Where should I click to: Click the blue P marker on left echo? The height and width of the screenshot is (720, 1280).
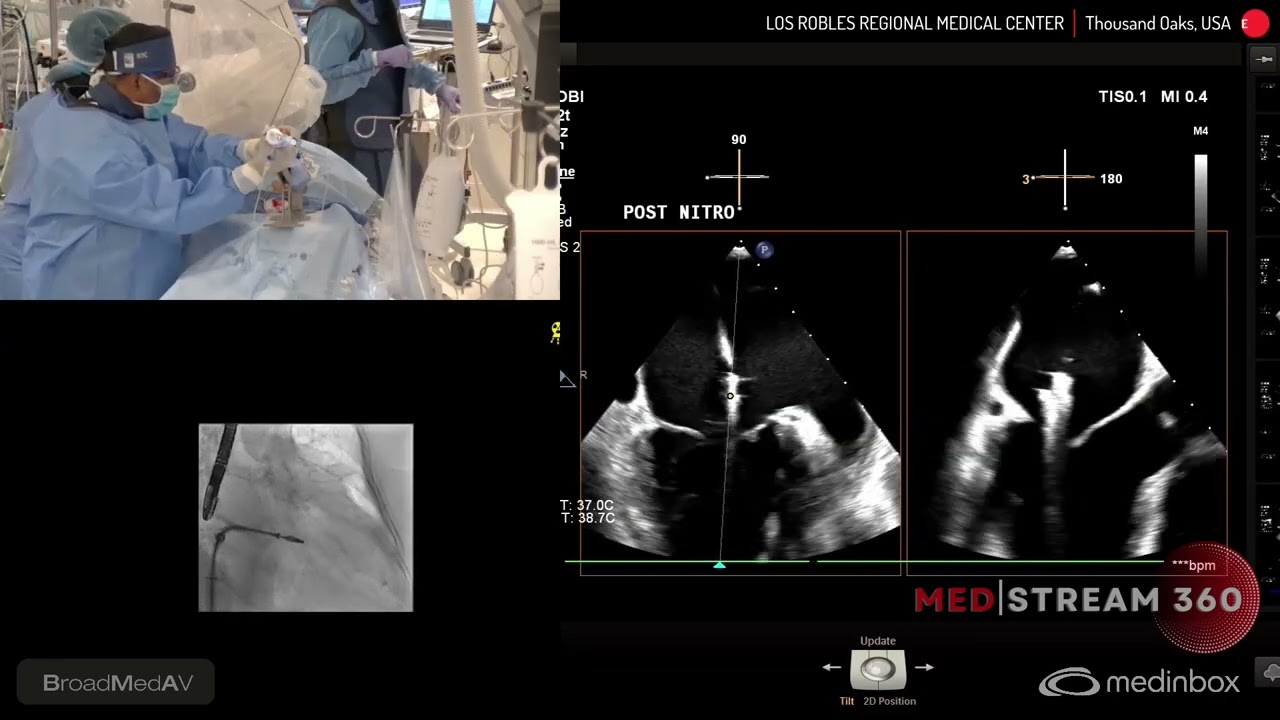[x=764, y=250]
